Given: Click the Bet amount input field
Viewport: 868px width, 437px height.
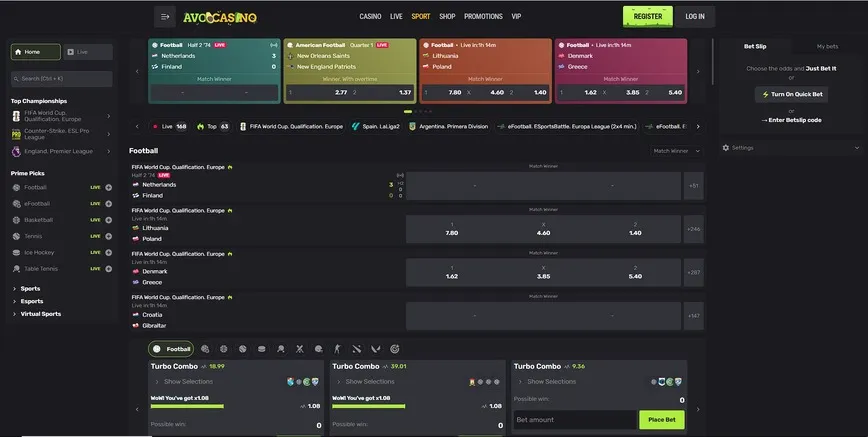Looking at the screenshot, I should click(574, 420).
